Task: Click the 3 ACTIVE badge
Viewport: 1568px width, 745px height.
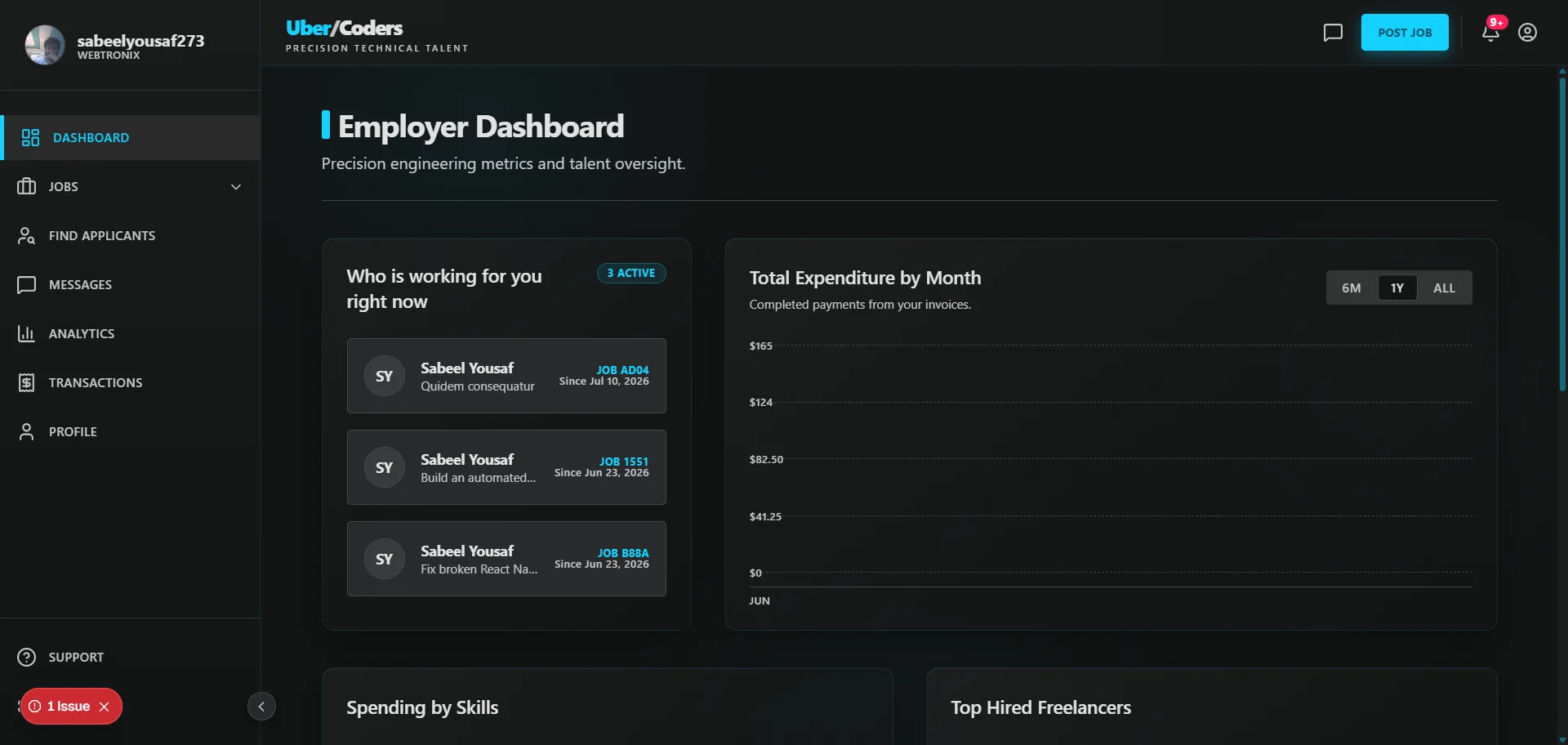Action: point(631,273)
